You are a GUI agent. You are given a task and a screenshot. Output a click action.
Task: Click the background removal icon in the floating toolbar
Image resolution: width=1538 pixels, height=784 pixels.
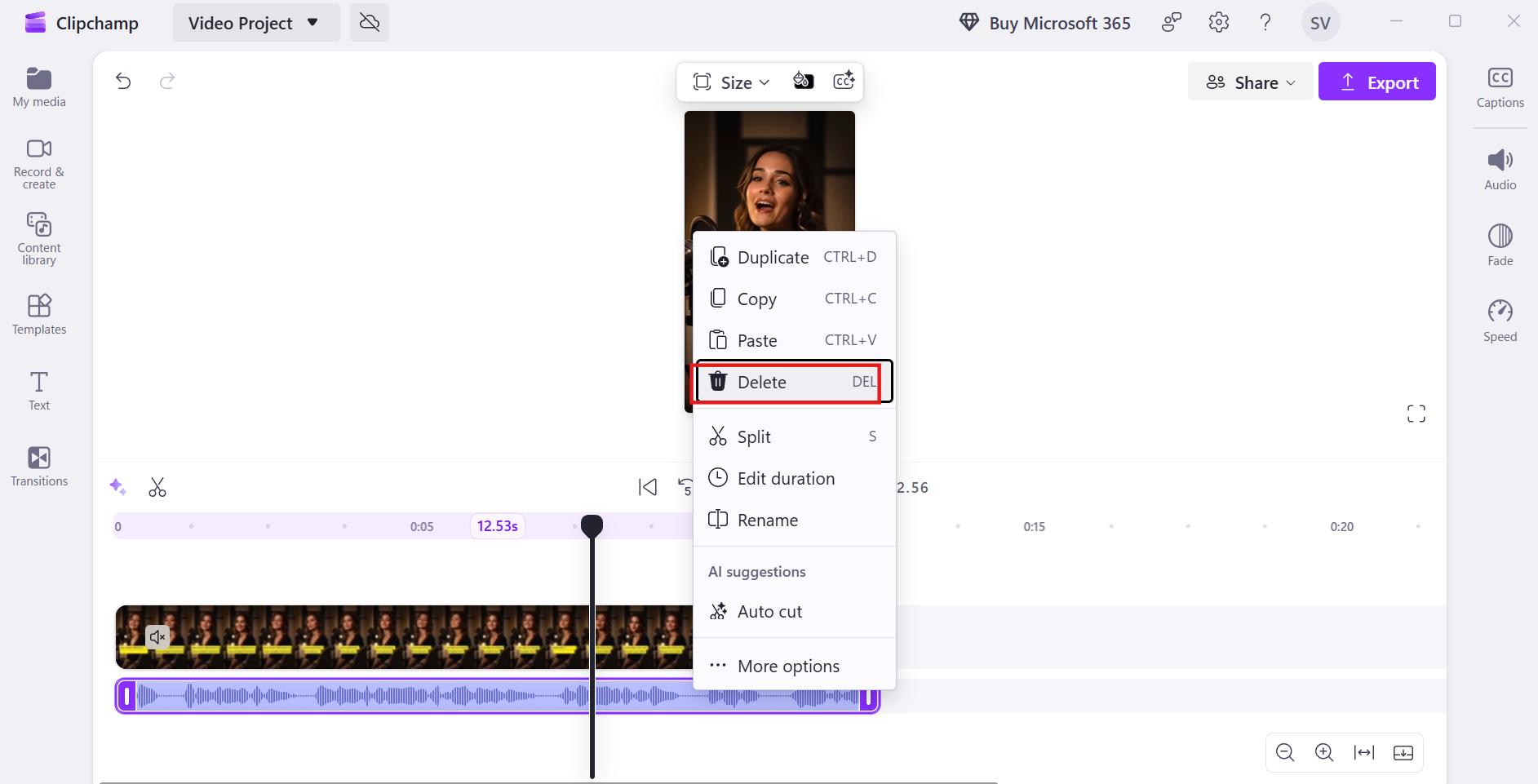click(x=803, y=81)
